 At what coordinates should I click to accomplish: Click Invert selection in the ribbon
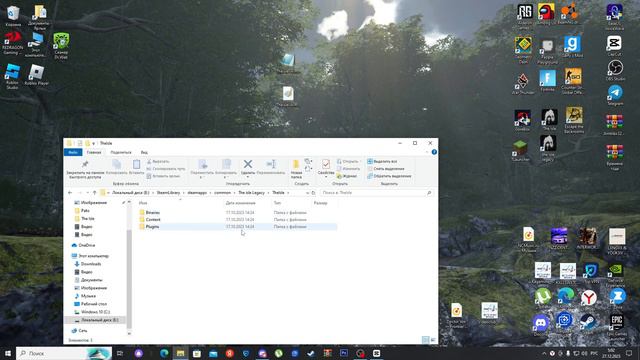pos(389,176)
